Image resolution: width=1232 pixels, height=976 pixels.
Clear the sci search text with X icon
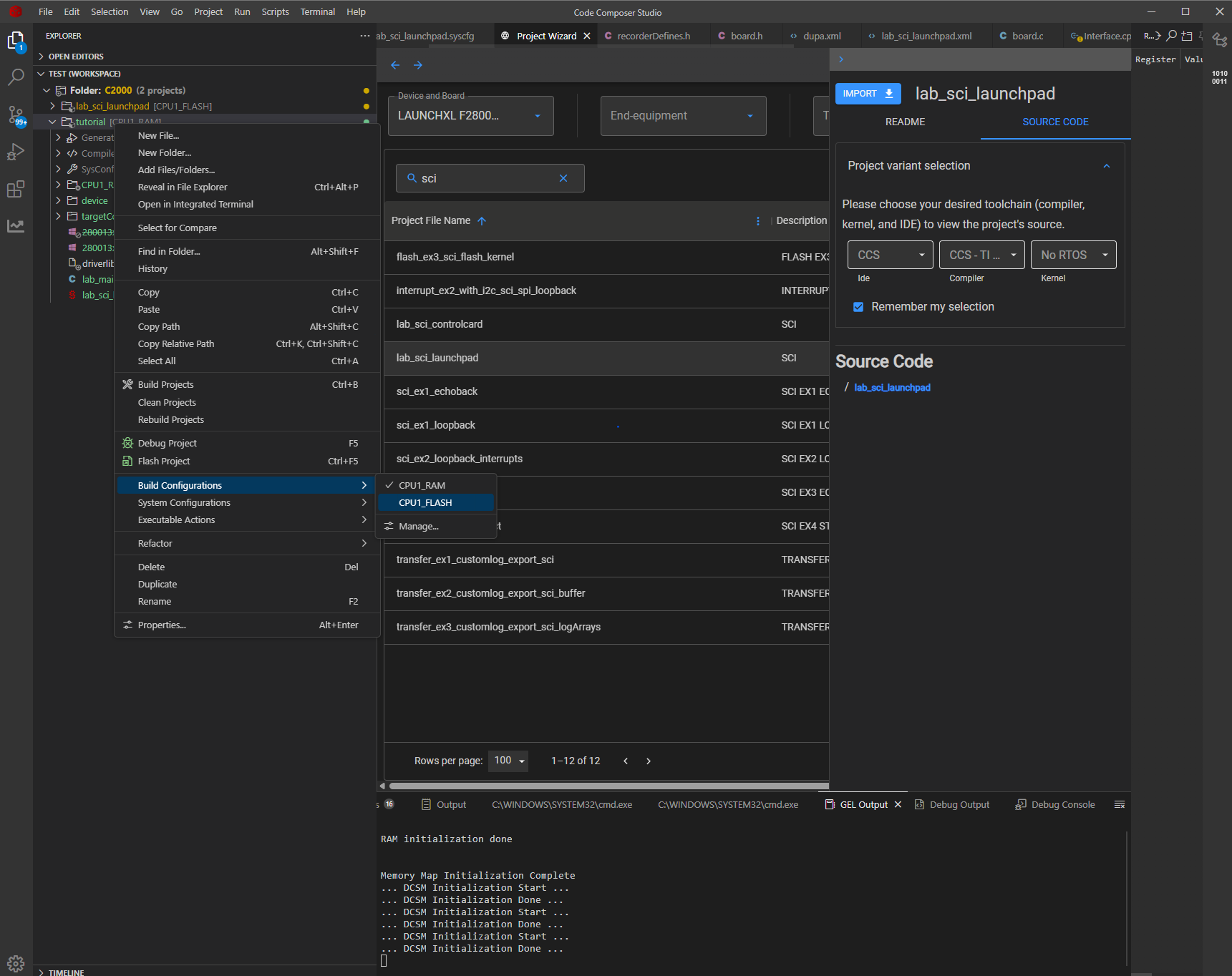click(x=563, y=178)
